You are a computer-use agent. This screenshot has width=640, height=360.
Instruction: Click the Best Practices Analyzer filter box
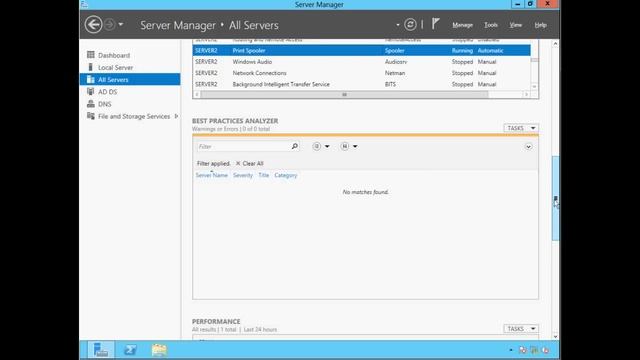[x=243, y=146]
